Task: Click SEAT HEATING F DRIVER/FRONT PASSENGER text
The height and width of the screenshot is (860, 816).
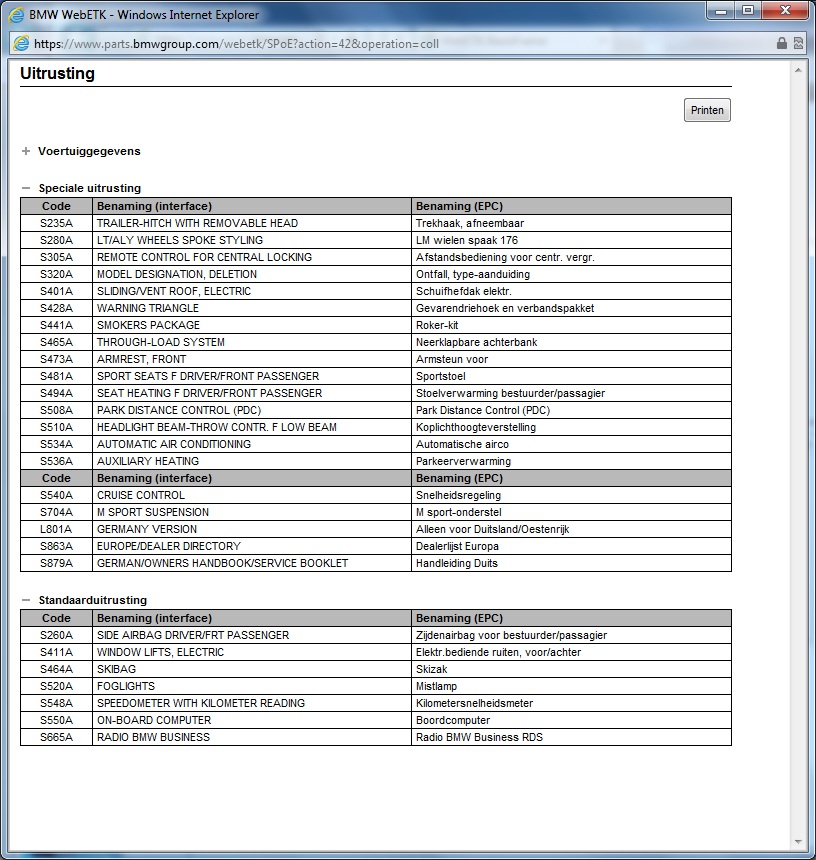Action: (x=209, y=393)
